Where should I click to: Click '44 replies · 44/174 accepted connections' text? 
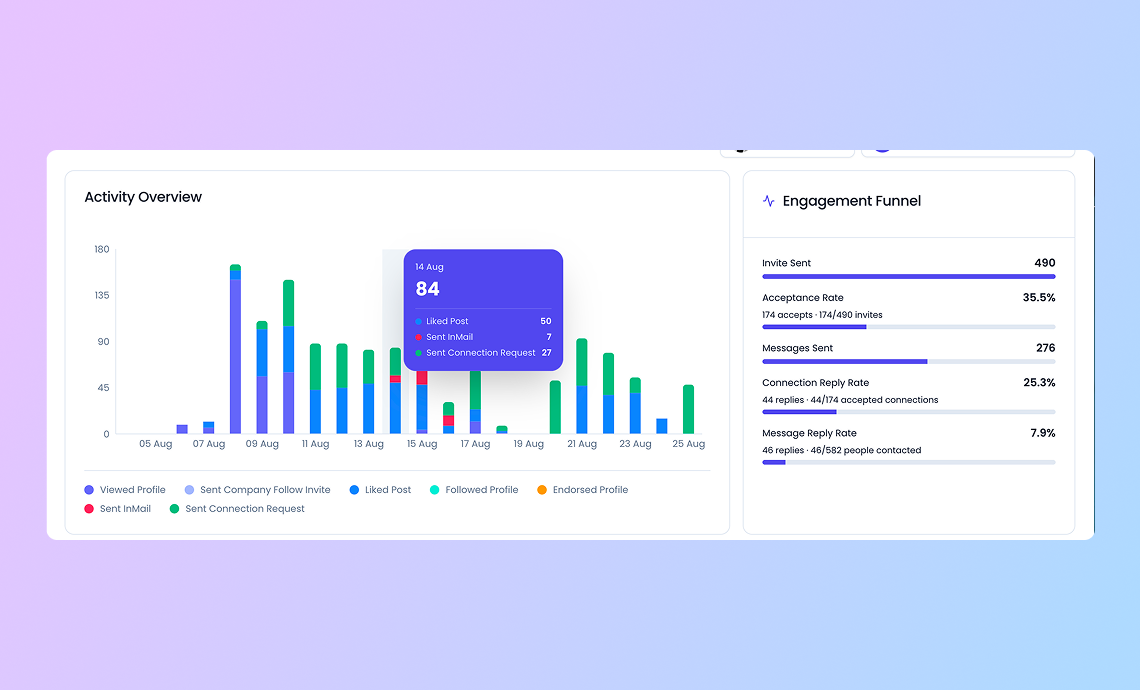pos(850,400)
